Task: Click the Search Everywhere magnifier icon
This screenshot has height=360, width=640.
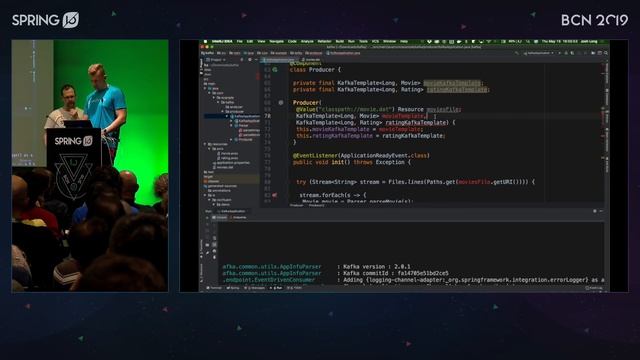Action: 606,53
